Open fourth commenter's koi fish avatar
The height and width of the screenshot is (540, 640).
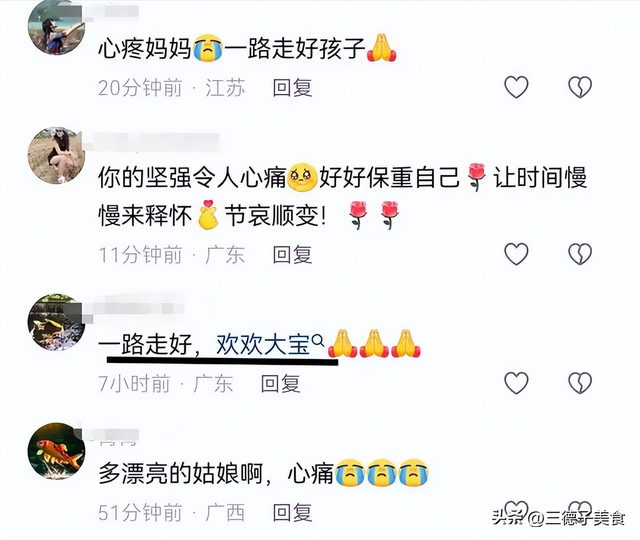[x=56, y=451]
